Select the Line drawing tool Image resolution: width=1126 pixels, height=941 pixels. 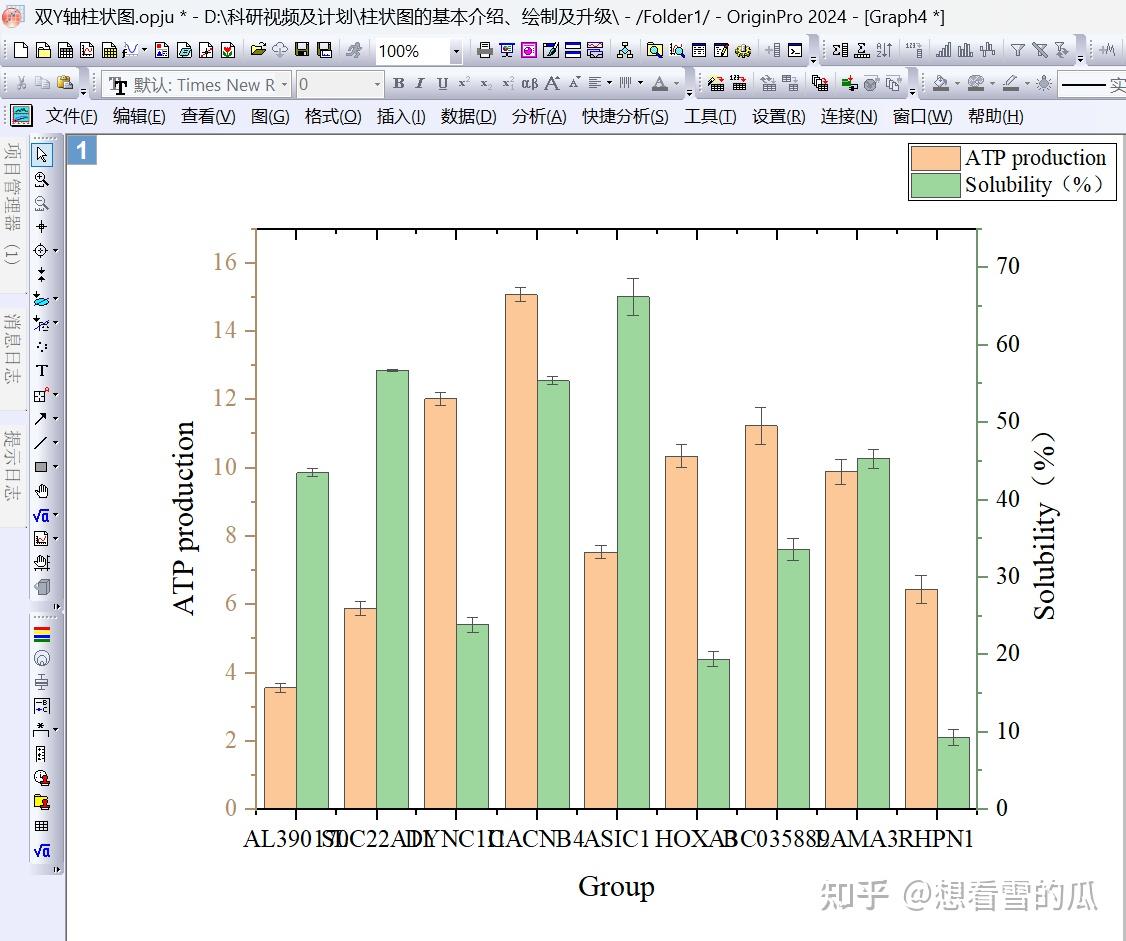pyautogui.click(x=41, y=442)
